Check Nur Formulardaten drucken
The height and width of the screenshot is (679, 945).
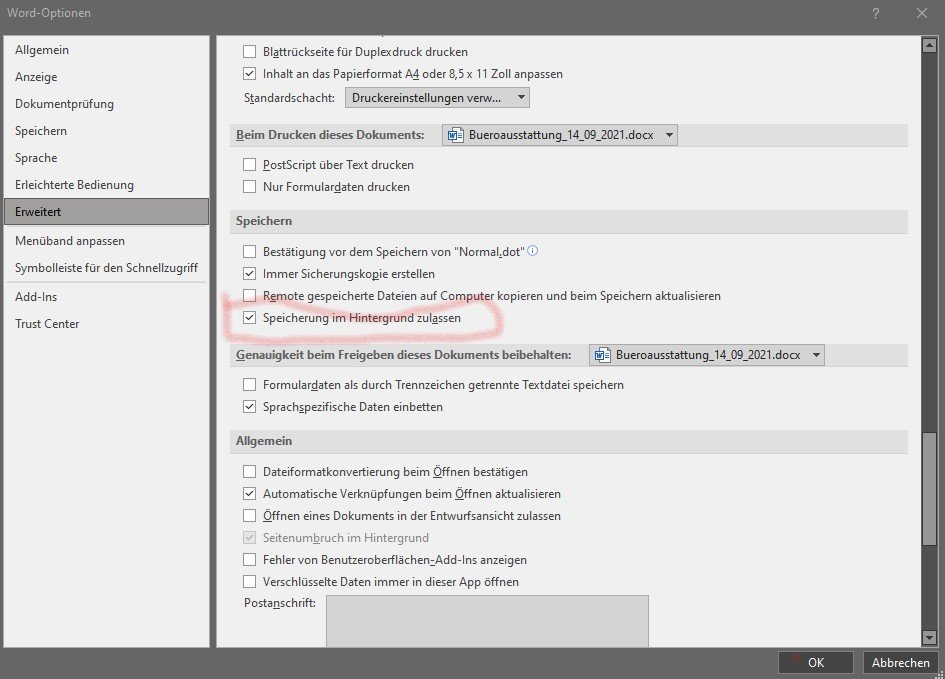pos(250,187)
